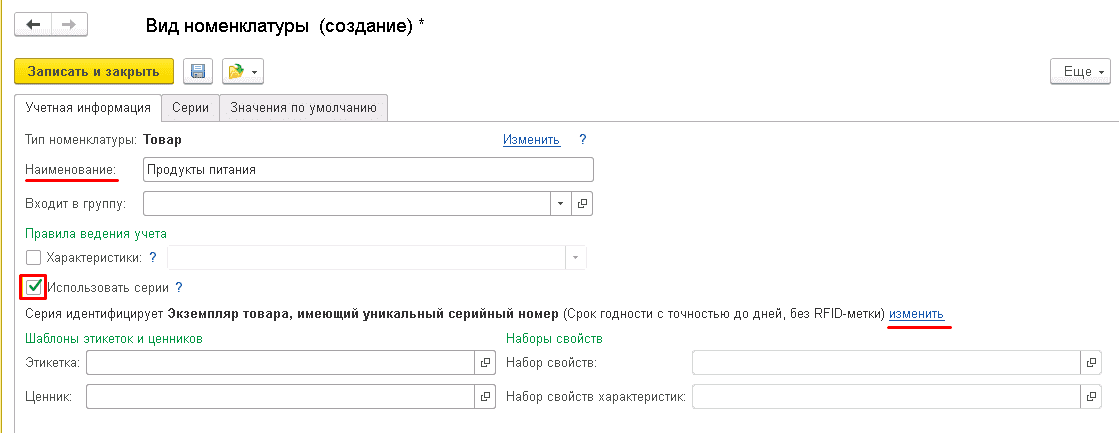Open the Еще menu dropdown
Viewport: 1119px width, 433px height.
(1081, 72)
